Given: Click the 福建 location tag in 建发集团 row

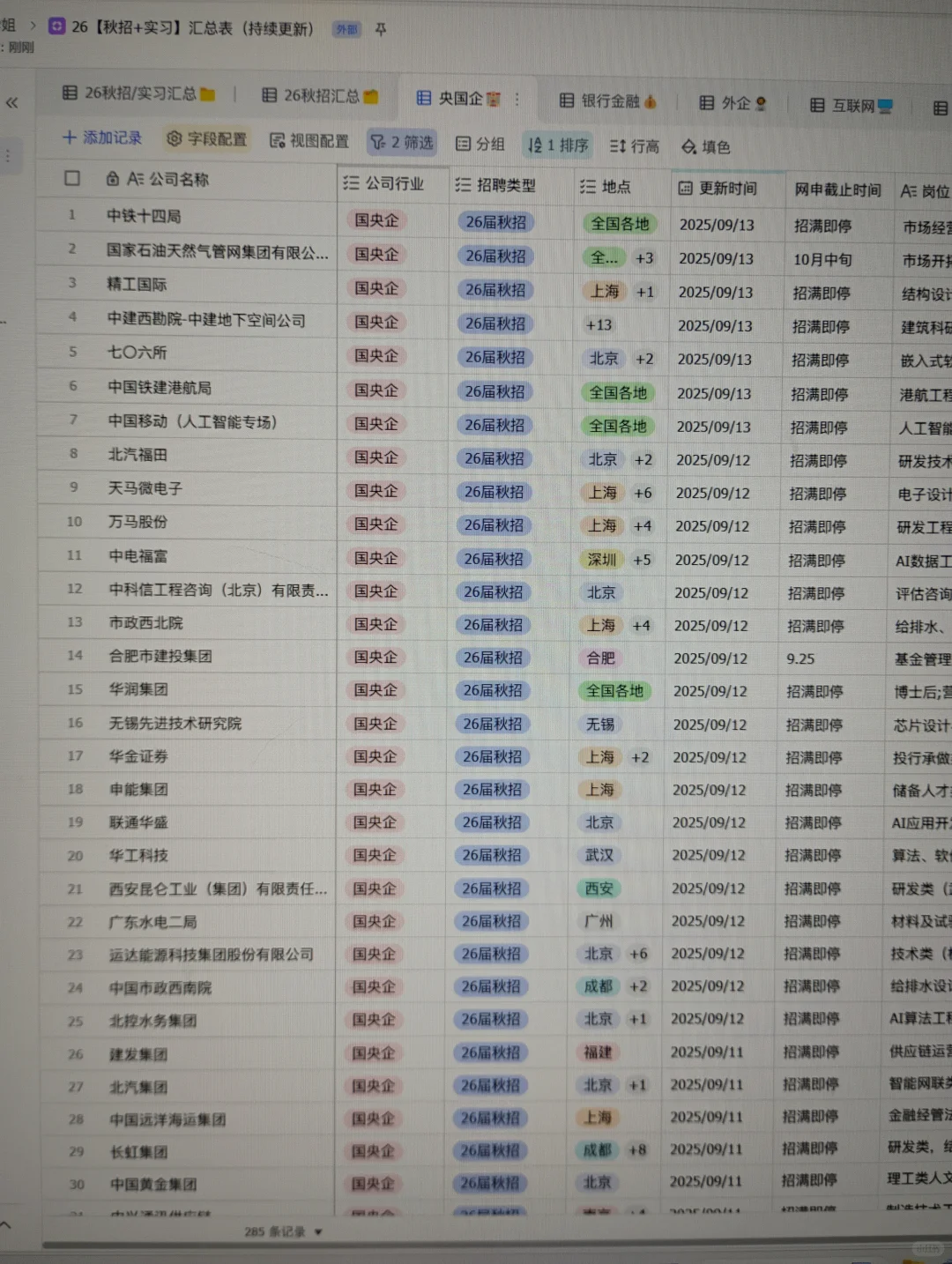Looking at the screenshot, I should [x=598, y=1052].
